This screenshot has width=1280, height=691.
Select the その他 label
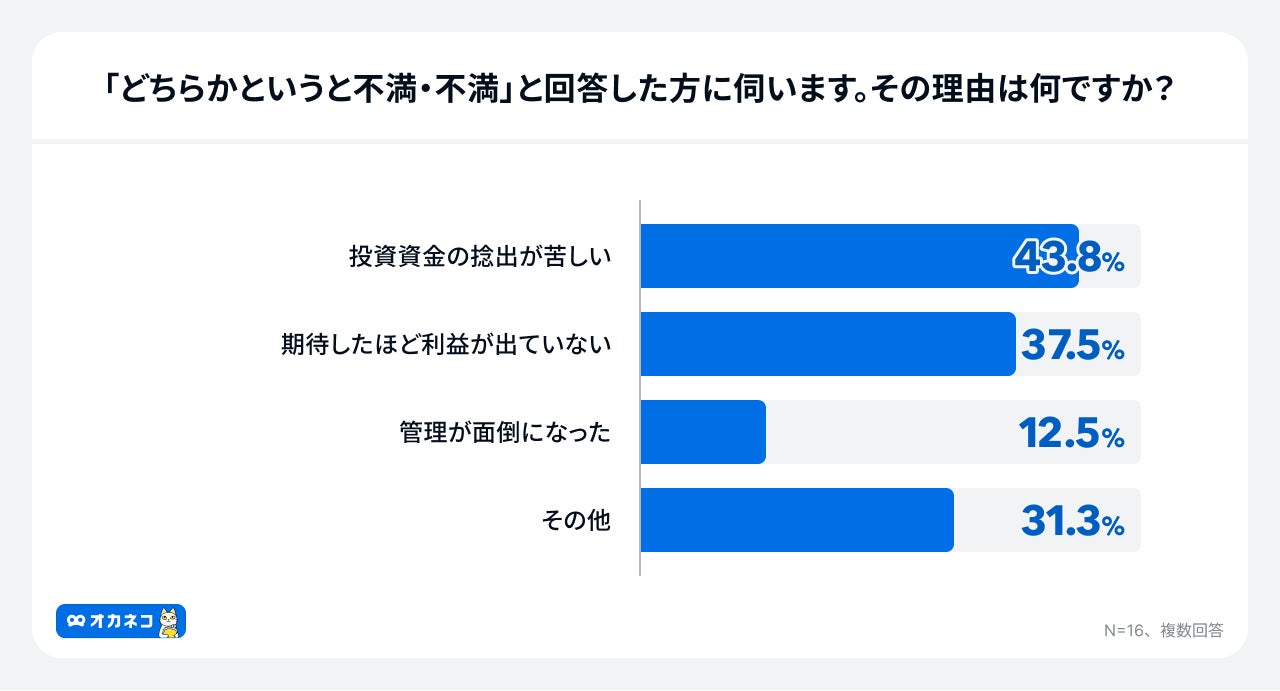click(576, 520)
